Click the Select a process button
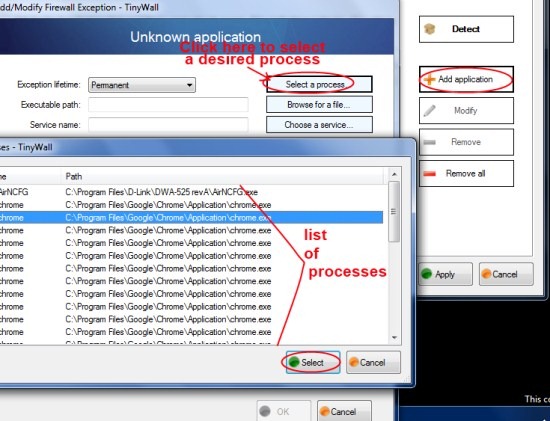Viewport: 550px width, 421px height. coord(319,85)
